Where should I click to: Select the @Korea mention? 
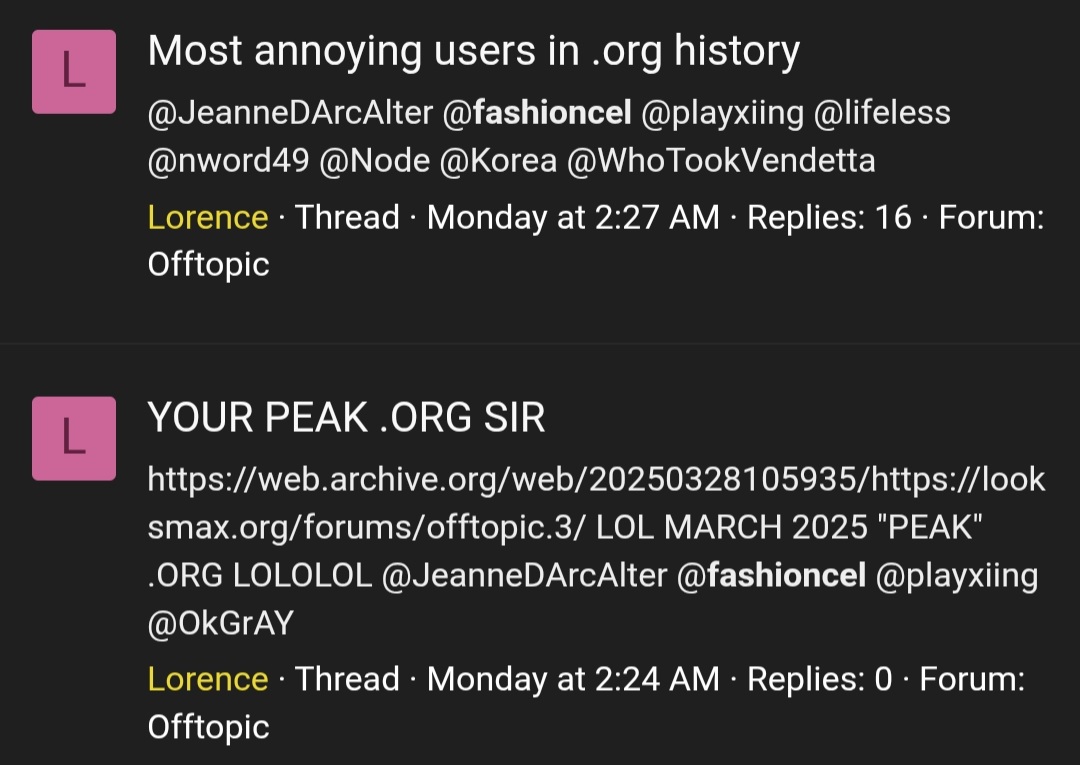pyautogui.click(x=497, y=161)
